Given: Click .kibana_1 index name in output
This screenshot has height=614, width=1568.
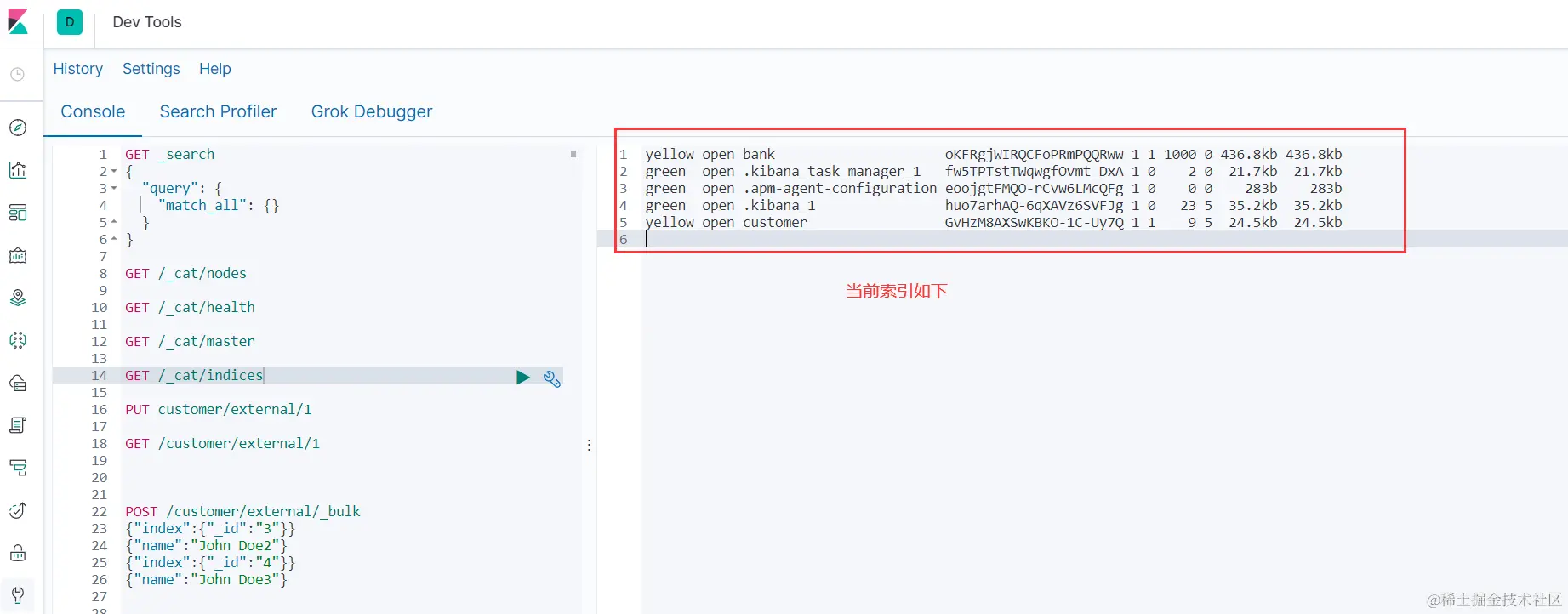Looking at the screenshot, I should pos(778,206).
